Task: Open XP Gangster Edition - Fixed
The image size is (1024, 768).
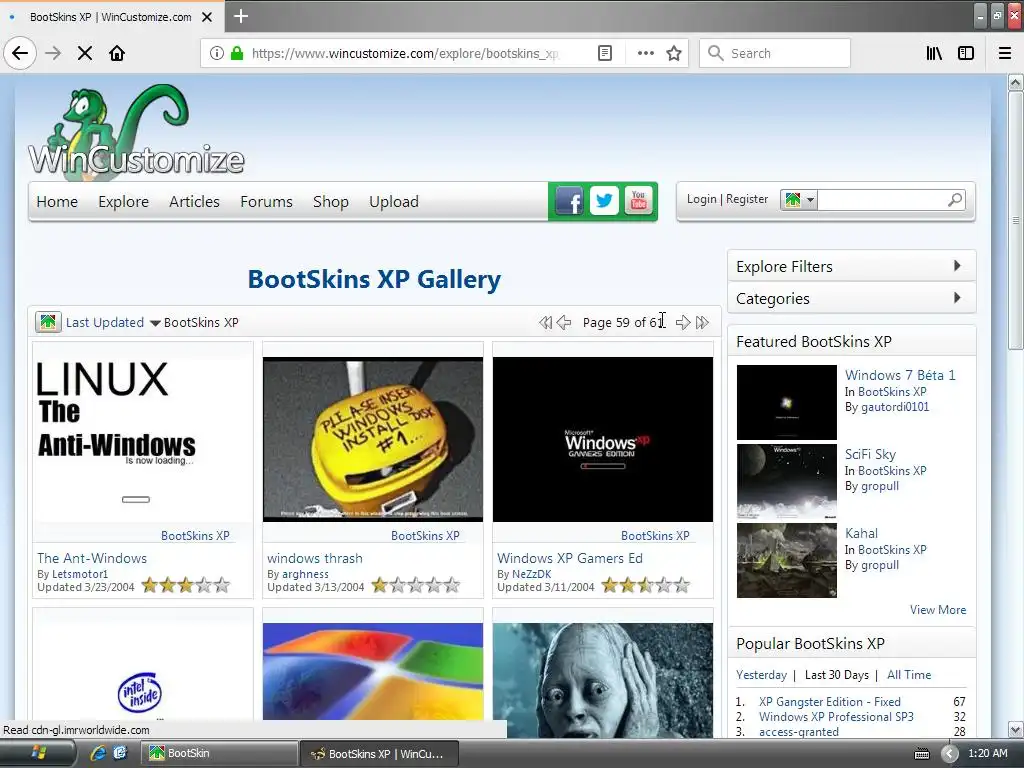Action: tap(829, 701)
